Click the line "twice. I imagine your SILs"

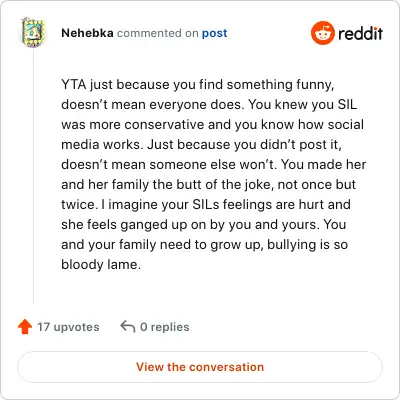(206, 205)
